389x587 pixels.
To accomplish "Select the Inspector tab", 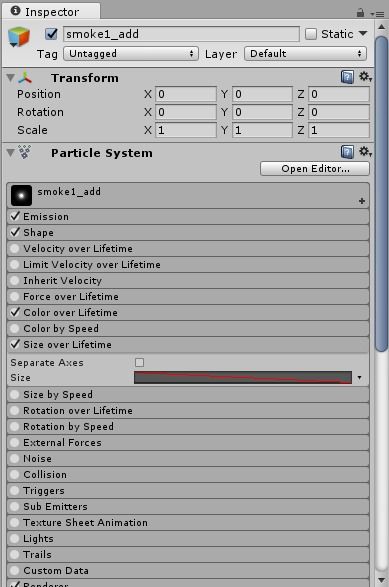I will 51,11.
